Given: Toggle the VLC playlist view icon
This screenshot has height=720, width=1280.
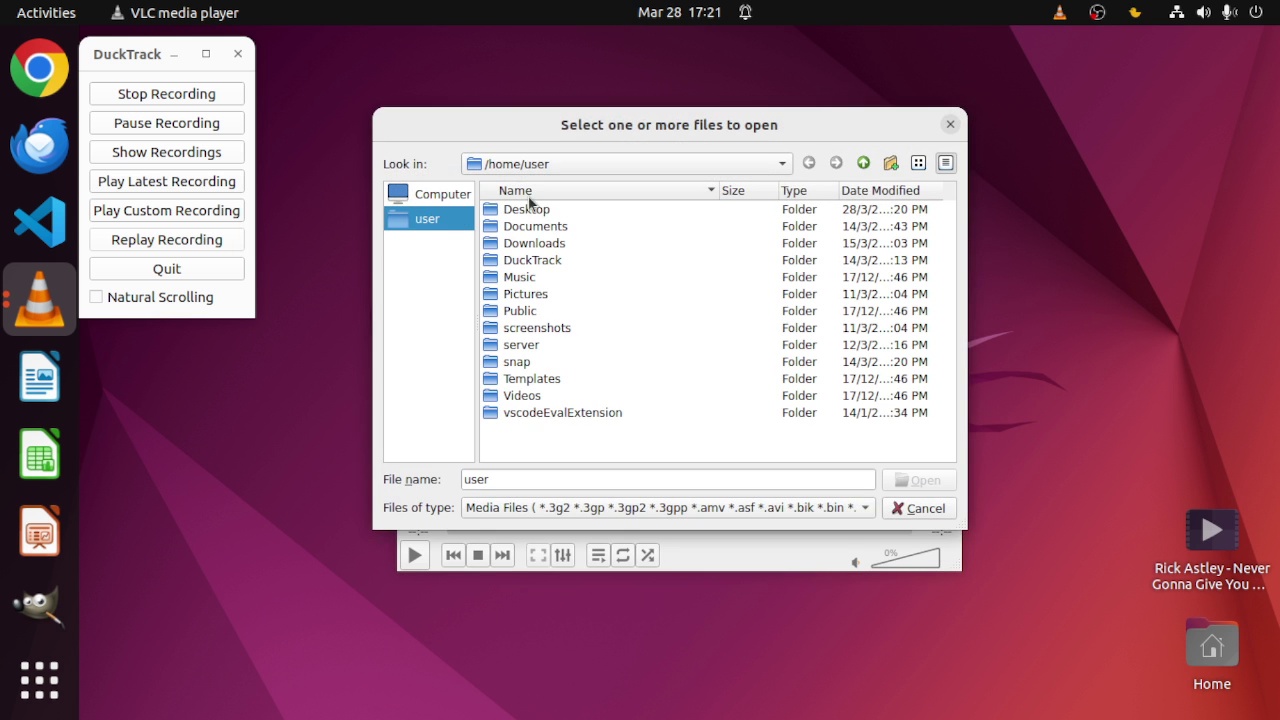Looking at the screenshot, I should point(598,555).
